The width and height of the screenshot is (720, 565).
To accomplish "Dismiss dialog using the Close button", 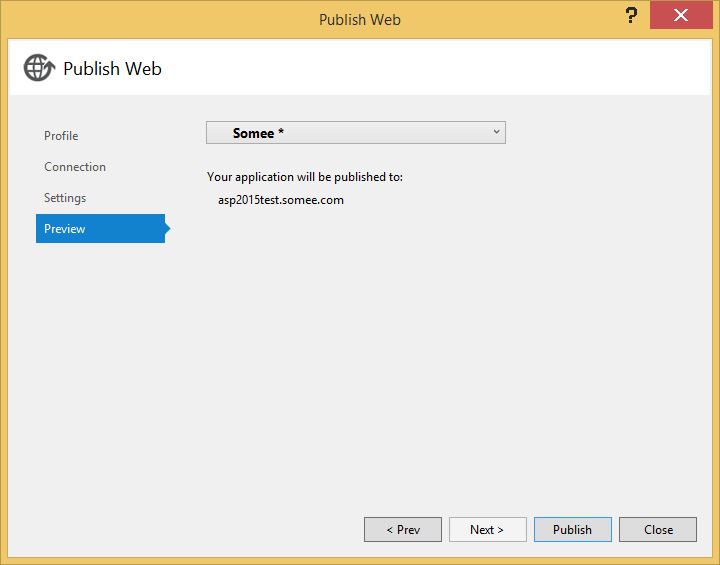I will coord(658,530).
